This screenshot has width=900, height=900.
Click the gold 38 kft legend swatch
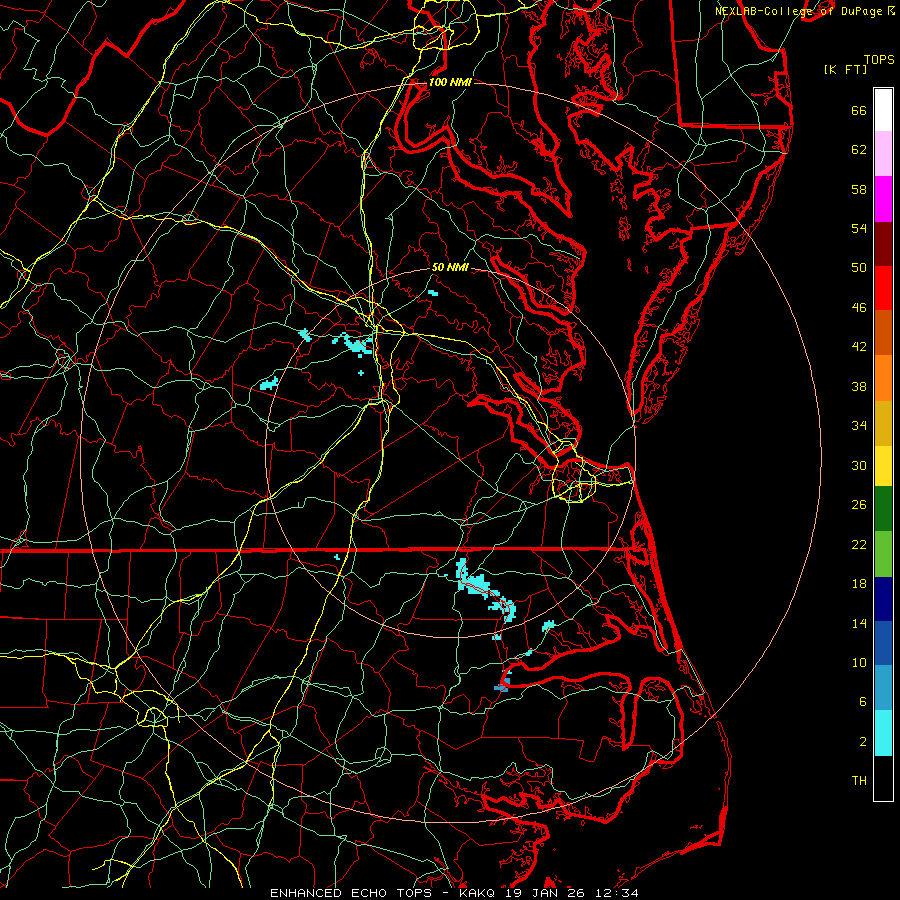point(883,423)
